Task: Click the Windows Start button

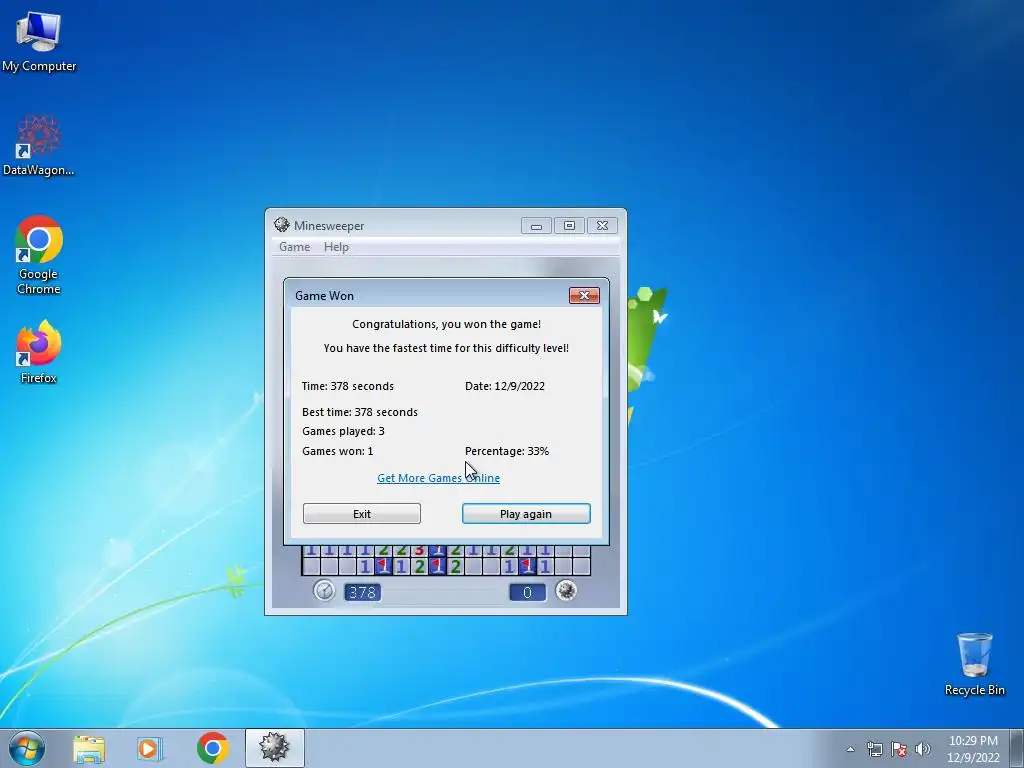Action: pos(27,748)
